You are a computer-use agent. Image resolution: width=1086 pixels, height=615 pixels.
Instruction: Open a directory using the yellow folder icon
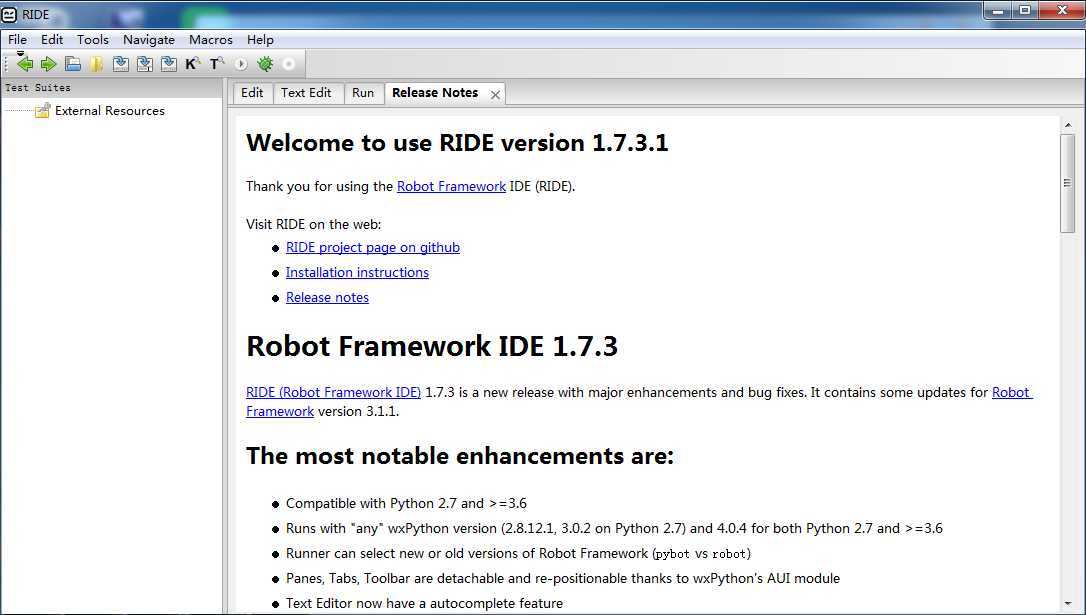96,64
